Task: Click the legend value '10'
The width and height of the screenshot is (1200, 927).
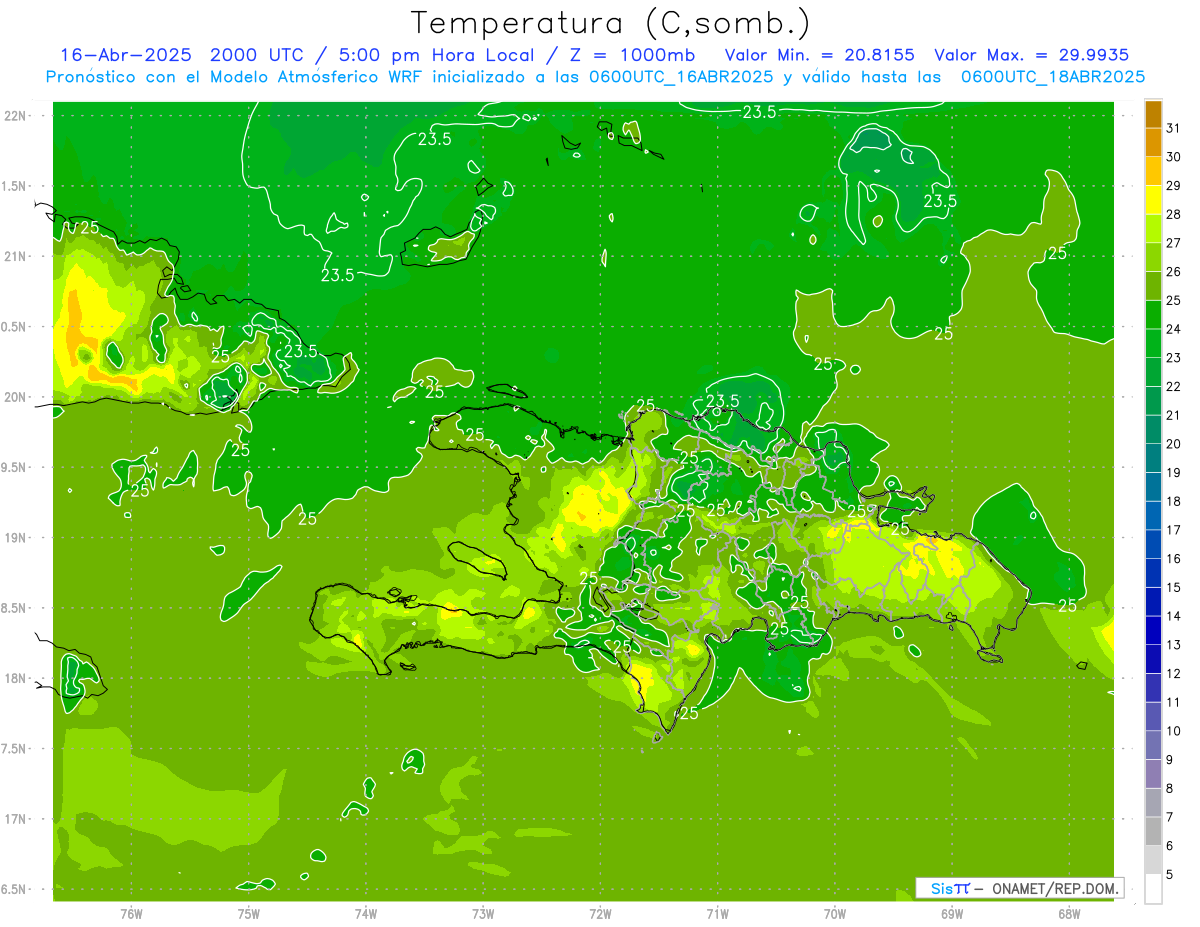Action: [x=1174, y=731]
